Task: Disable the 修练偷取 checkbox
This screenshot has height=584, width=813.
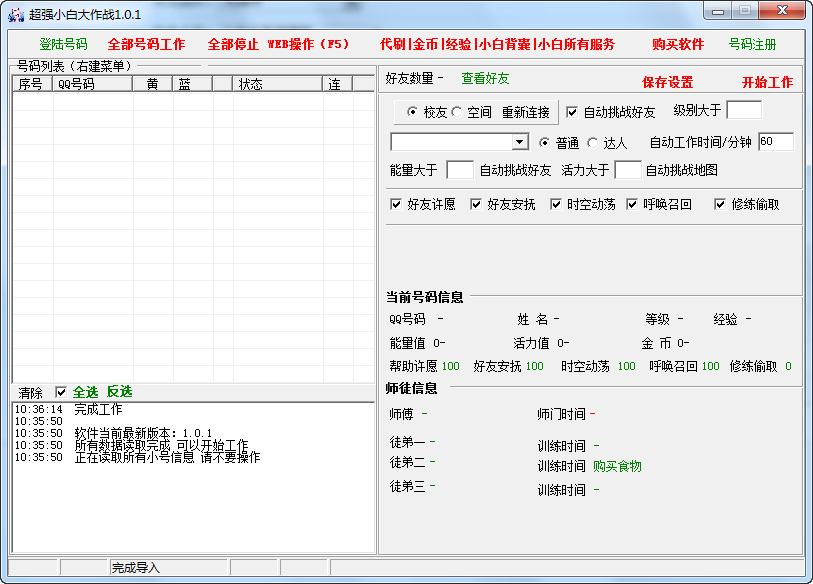Action: coord(720,204)
